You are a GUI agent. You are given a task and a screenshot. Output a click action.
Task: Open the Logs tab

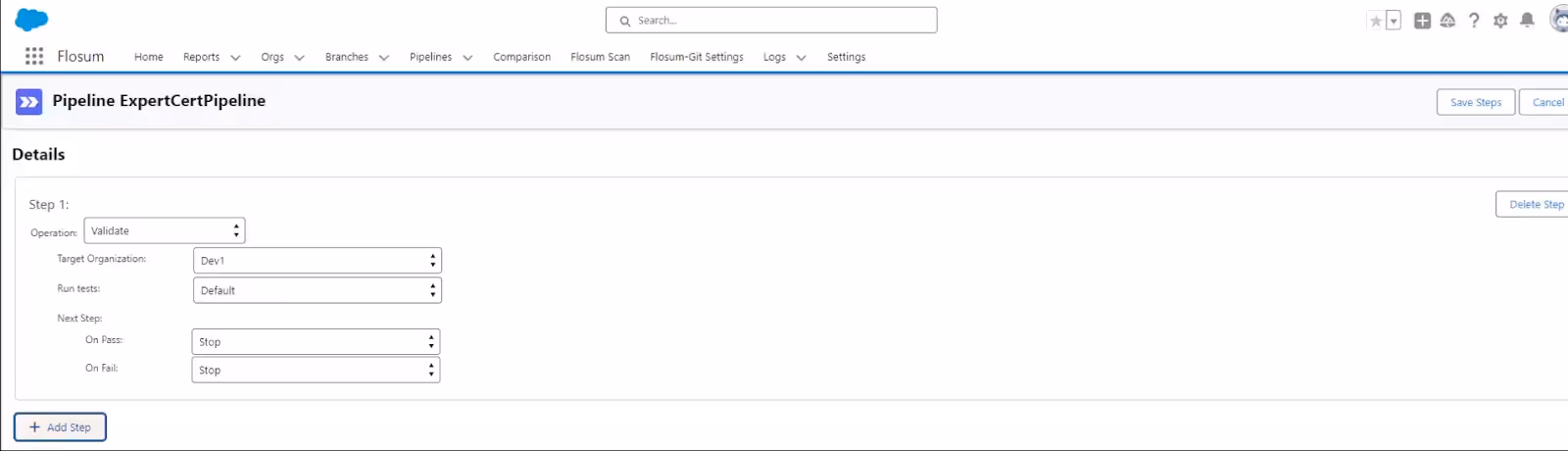click(x=774, y=57)
